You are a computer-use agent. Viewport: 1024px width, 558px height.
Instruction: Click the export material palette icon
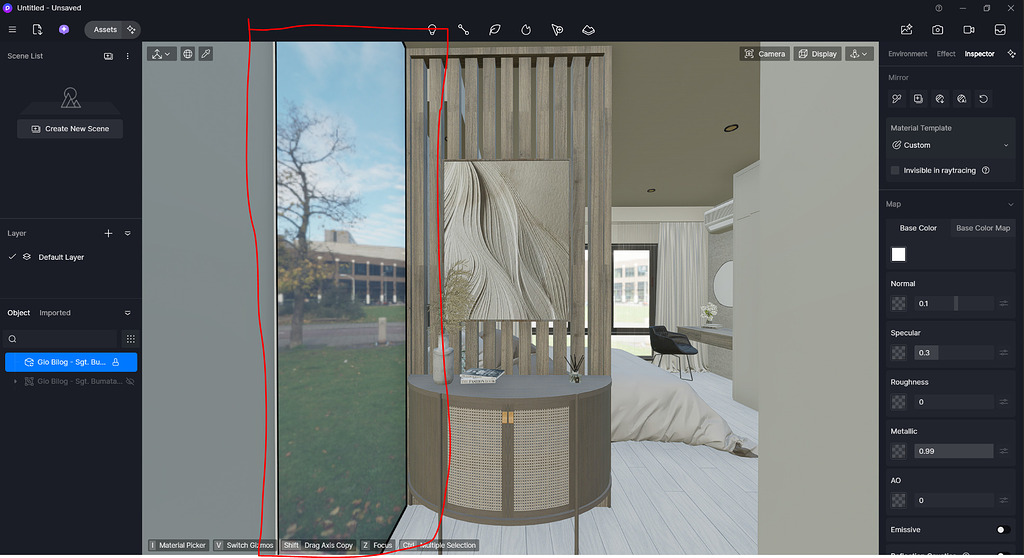940,99
